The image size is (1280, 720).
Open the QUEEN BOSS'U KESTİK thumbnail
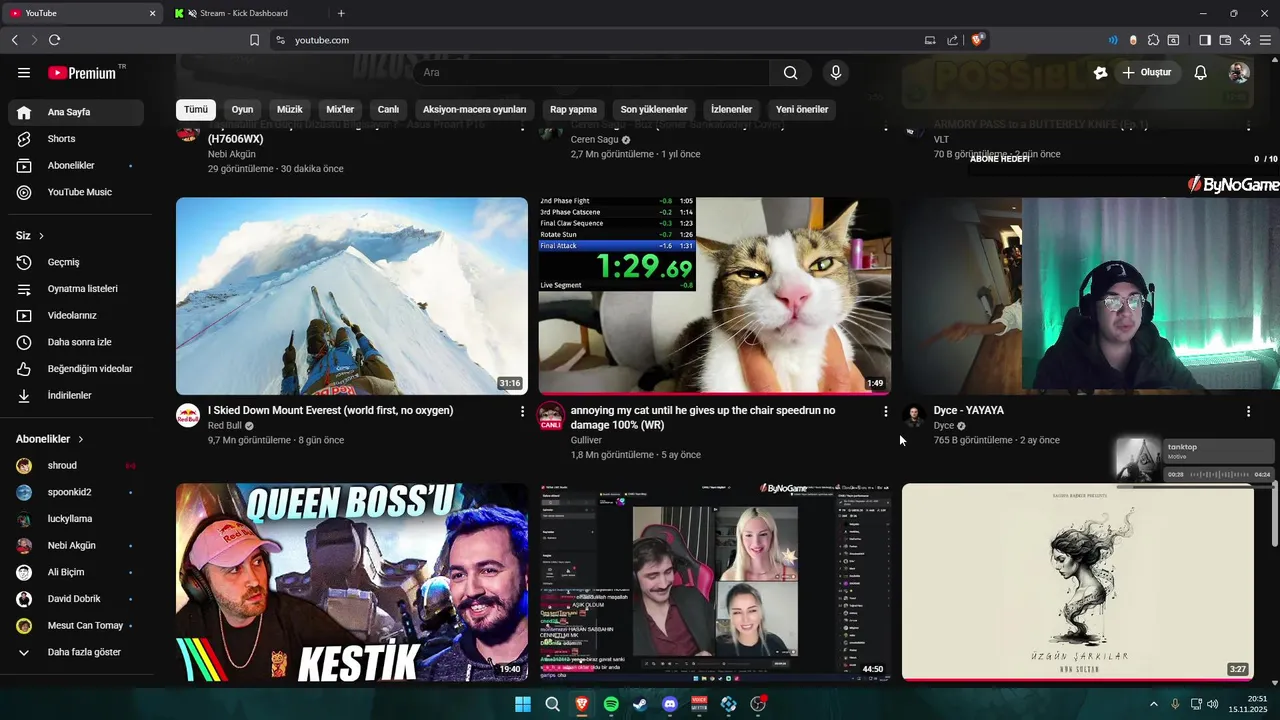(352, 582)
